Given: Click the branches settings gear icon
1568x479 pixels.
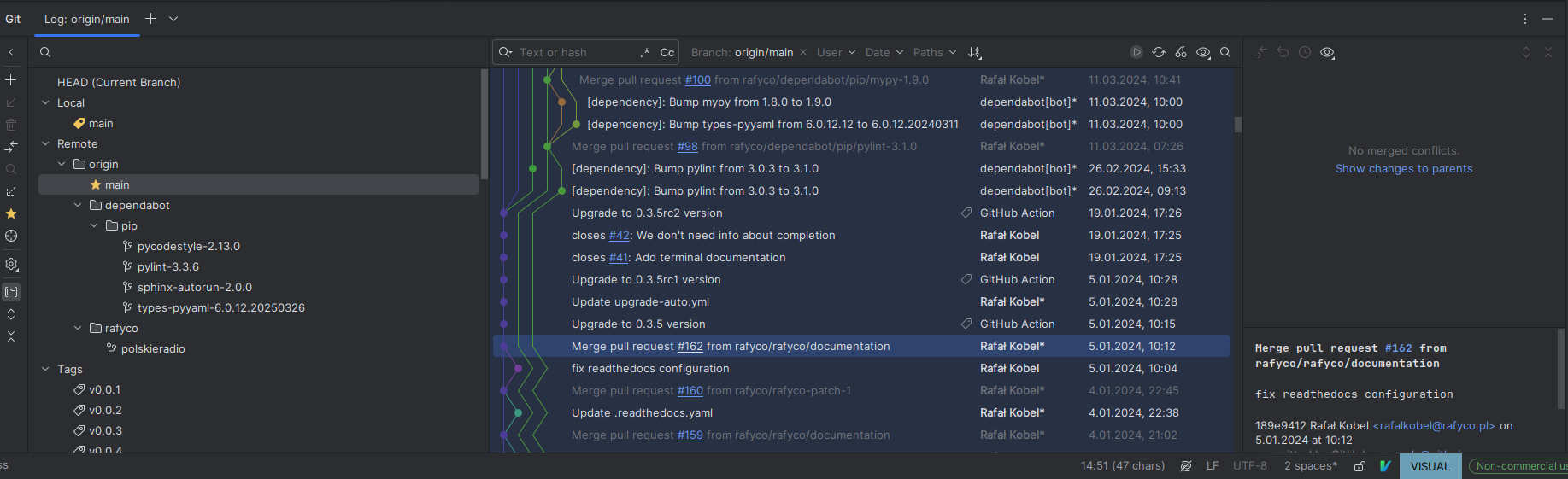Looking at the screenshot, I should pyautogui.click(x=11, y=265).
